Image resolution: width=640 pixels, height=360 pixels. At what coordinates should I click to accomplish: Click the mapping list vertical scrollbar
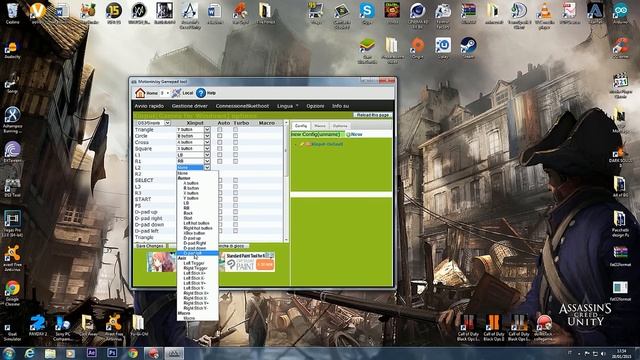pyautogui.click(x=286, y=181)
